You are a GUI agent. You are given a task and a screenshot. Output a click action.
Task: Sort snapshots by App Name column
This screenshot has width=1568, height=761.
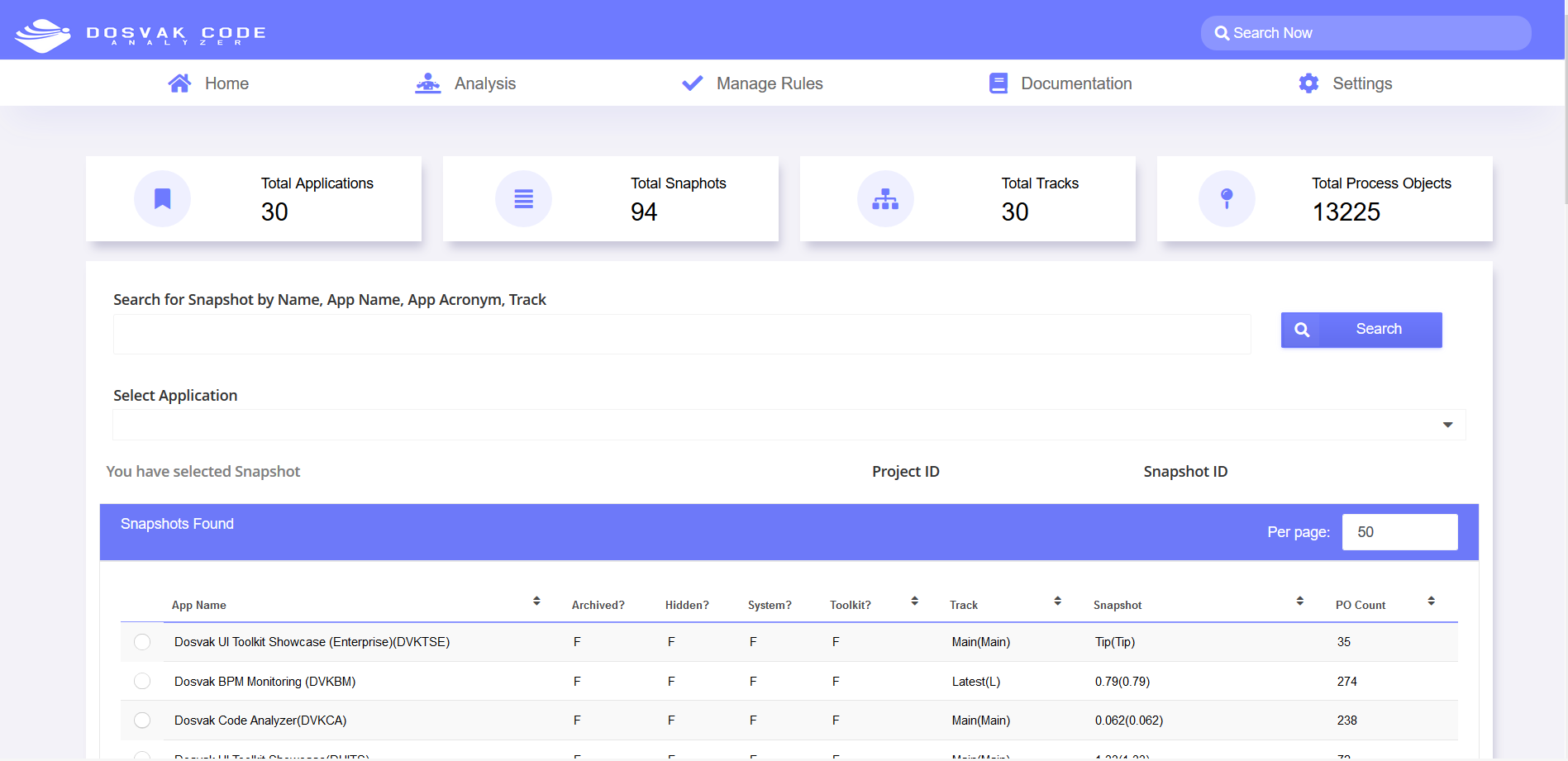537,601
